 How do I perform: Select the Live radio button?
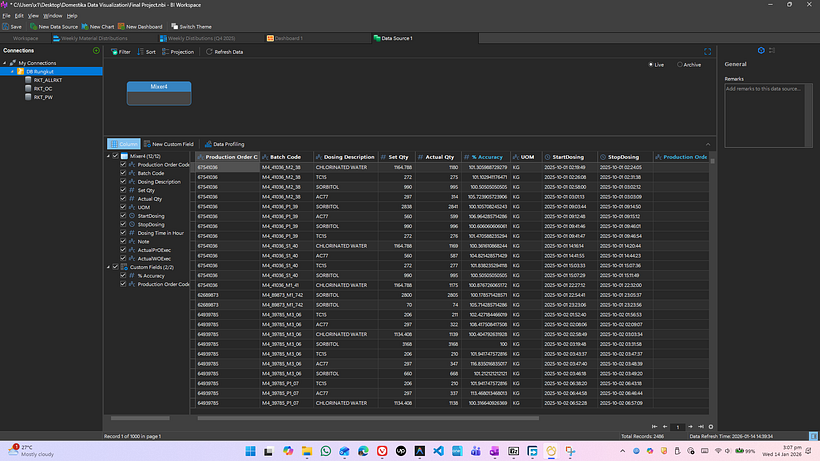tap(651, 65)
